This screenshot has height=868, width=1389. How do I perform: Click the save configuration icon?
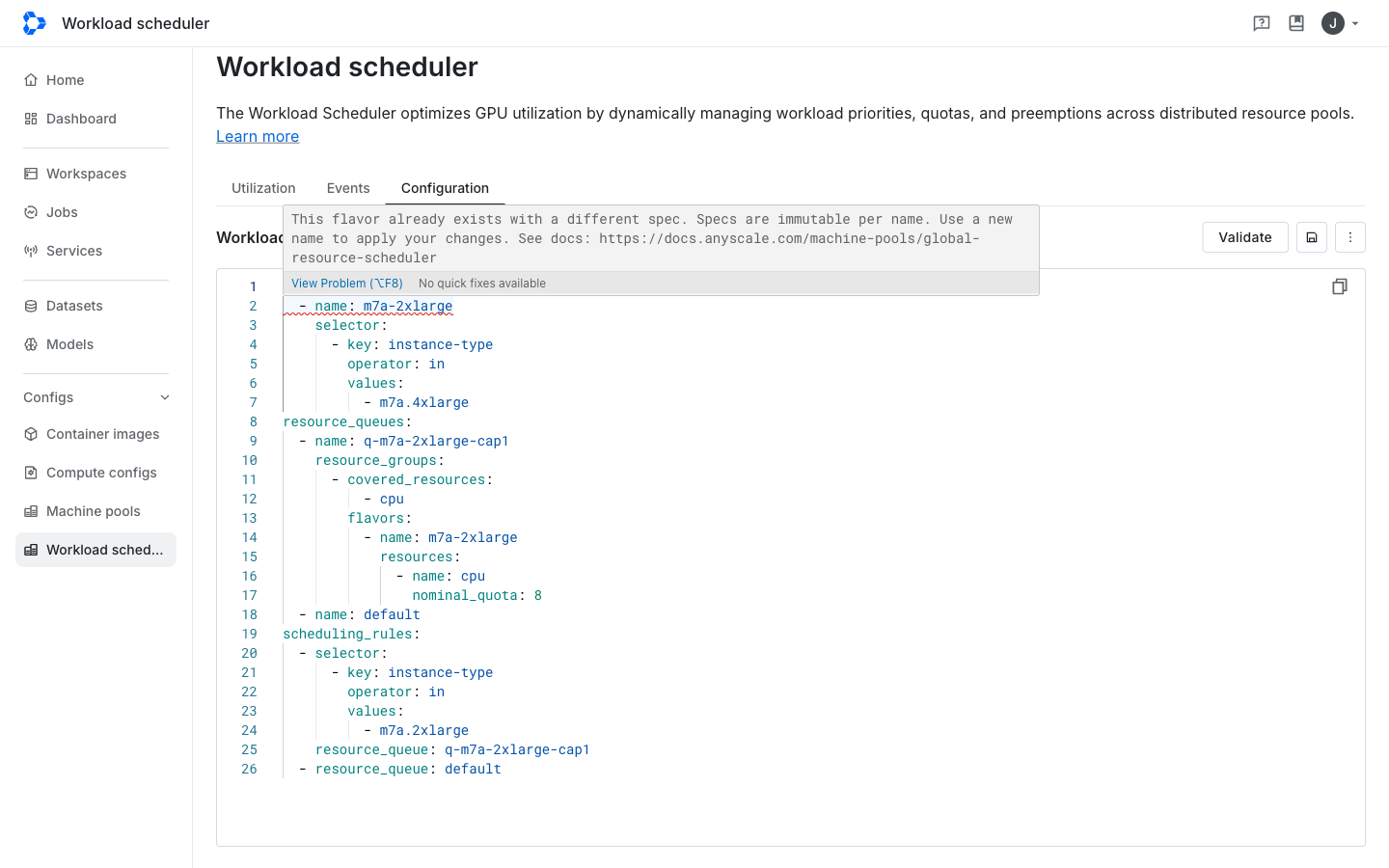pos(1312,237)
